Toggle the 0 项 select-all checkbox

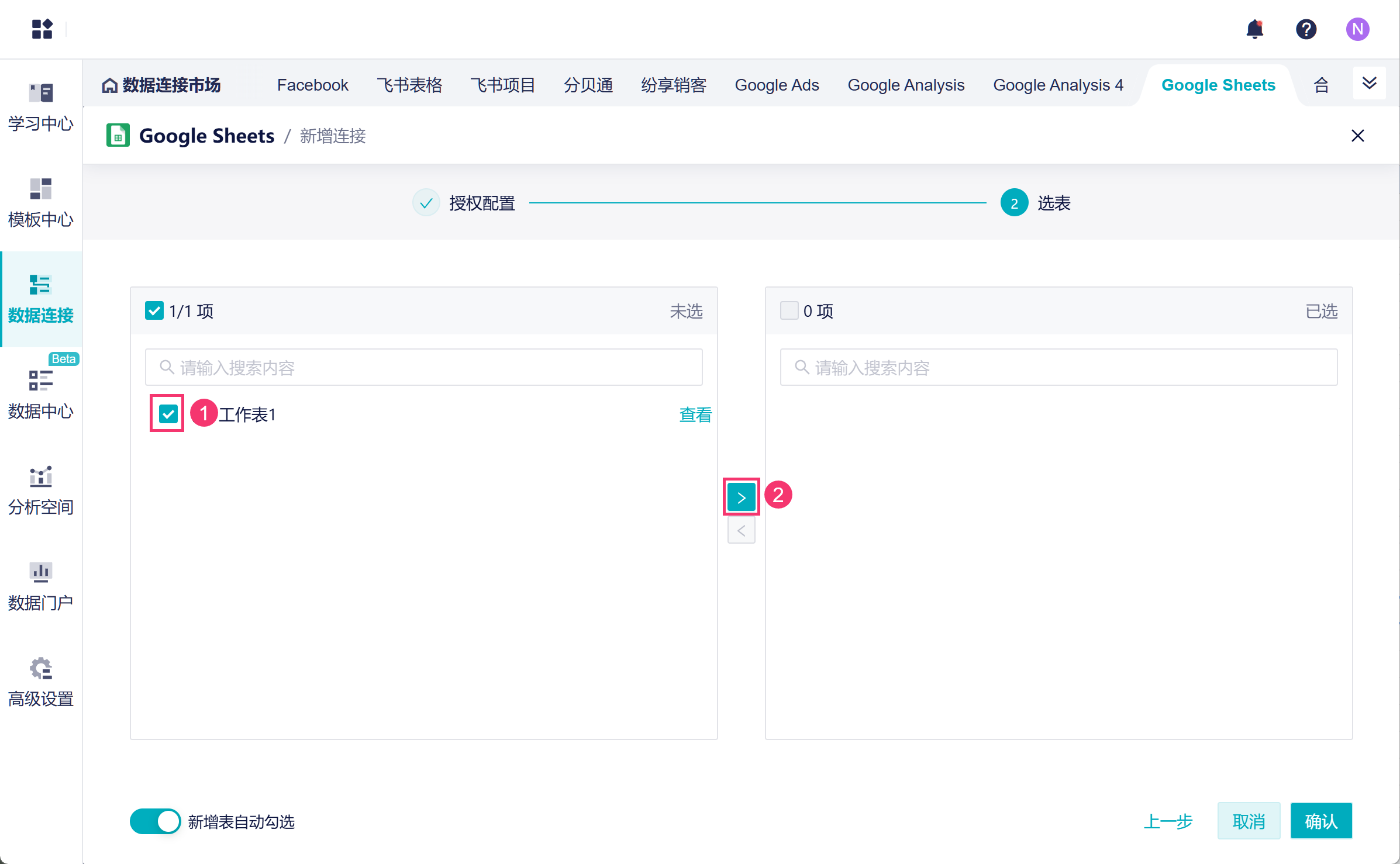[x=789, y=310]
